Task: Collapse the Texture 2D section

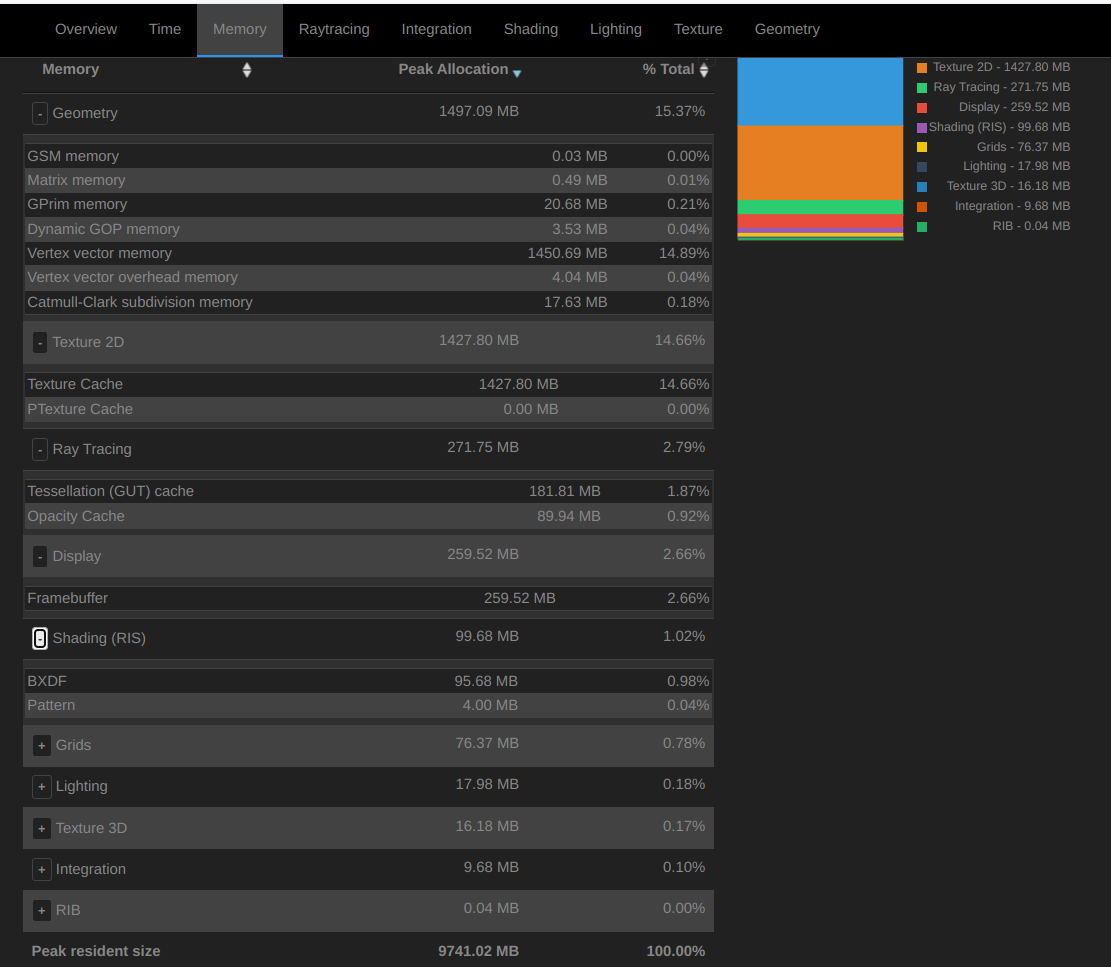Action: 40,343
